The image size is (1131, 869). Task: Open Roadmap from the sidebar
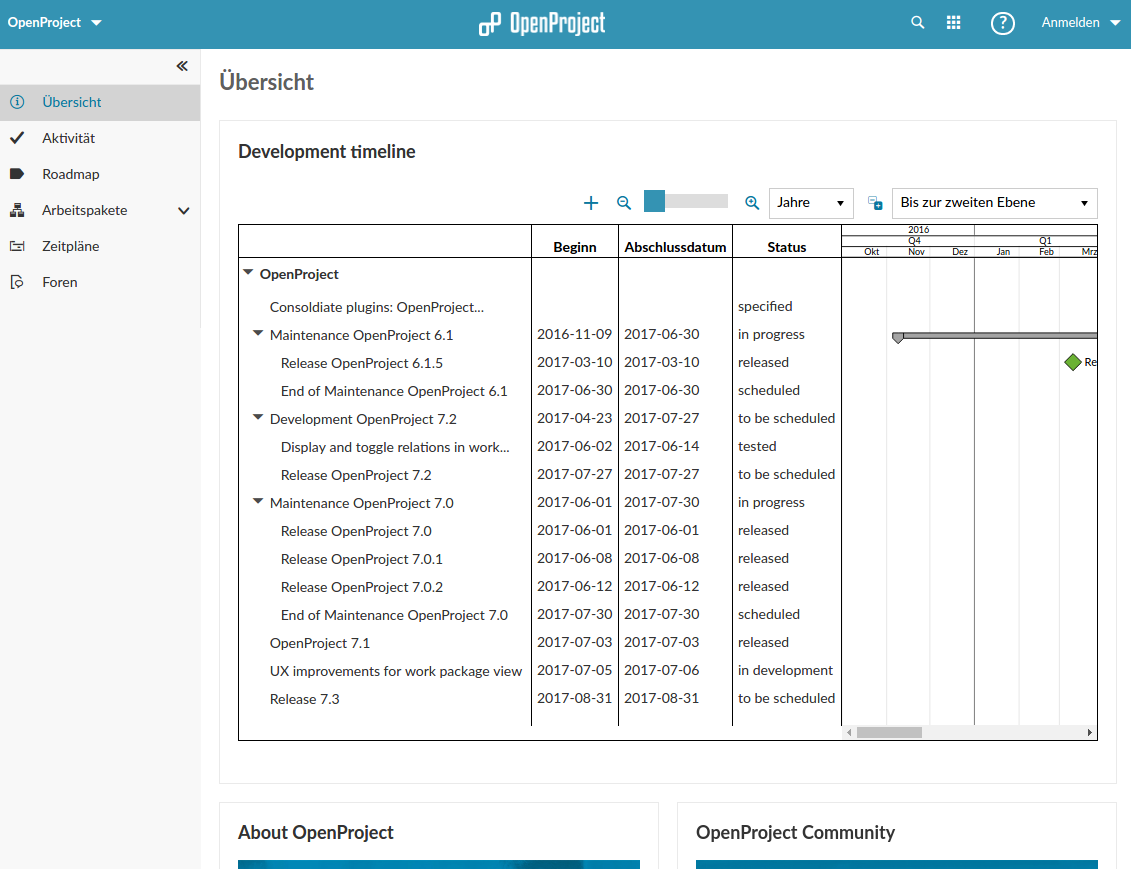click(71, 175)
